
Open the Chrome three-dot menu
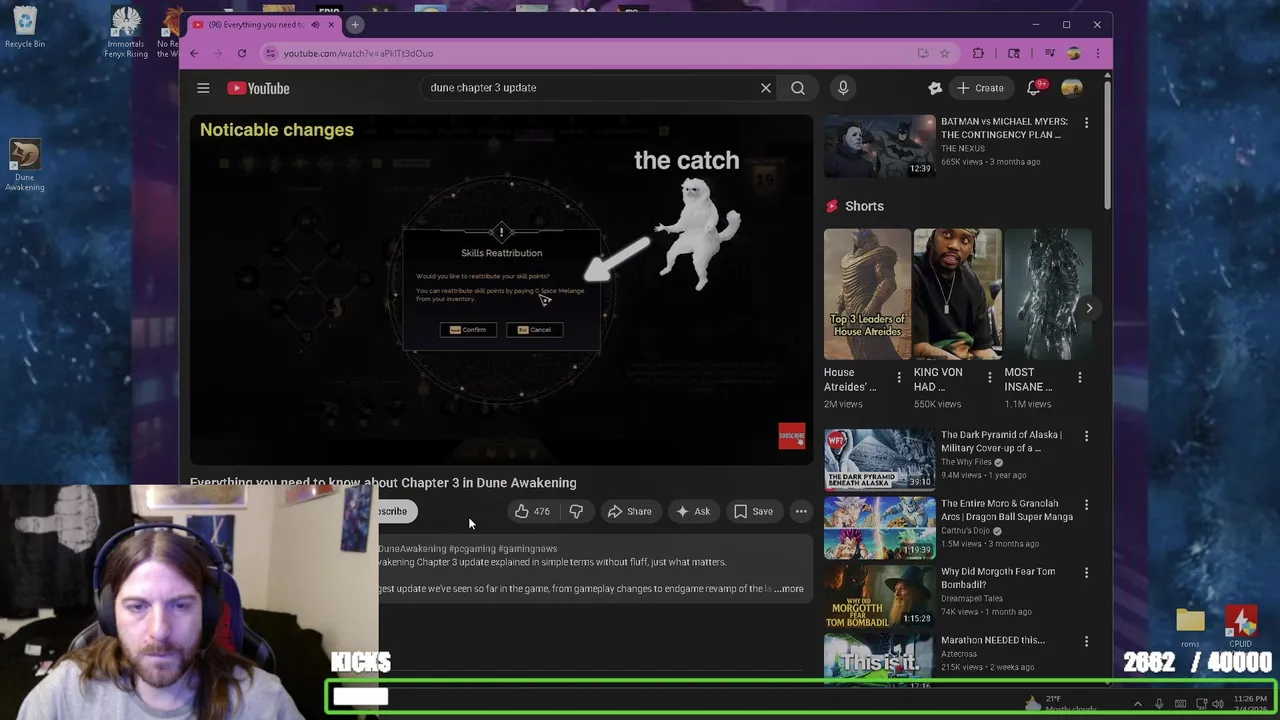1097,53
